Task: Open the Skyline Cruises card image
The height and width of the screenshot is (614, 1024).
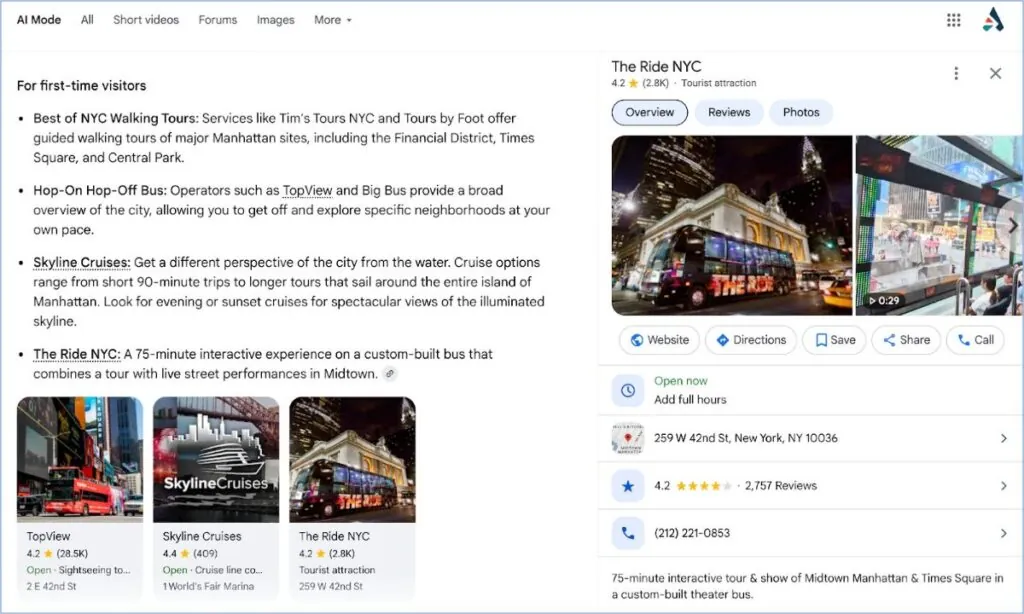Action: tap(216, 460)
